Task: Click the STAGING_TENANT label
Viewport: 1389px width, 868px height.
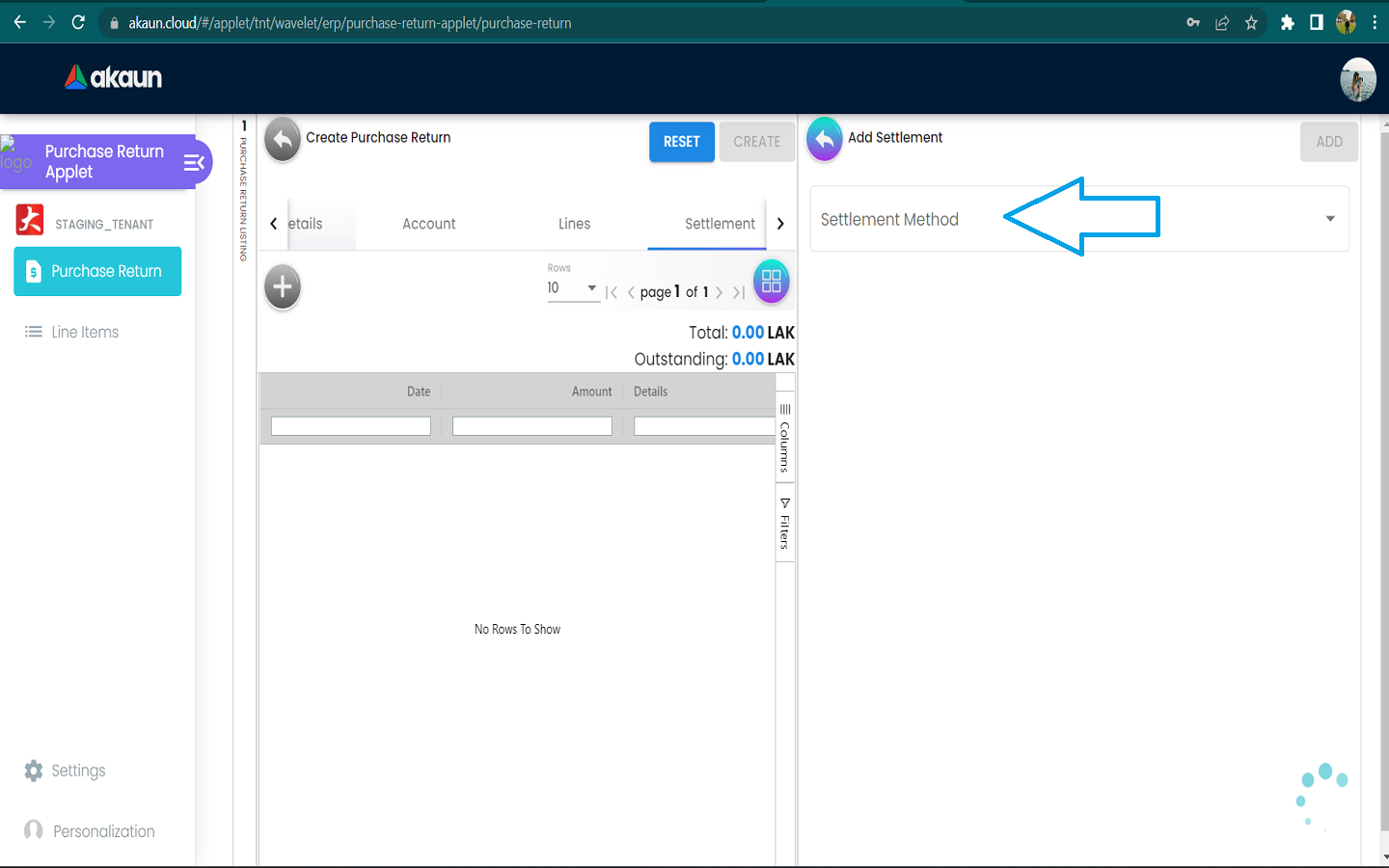Action: point(104,225)
